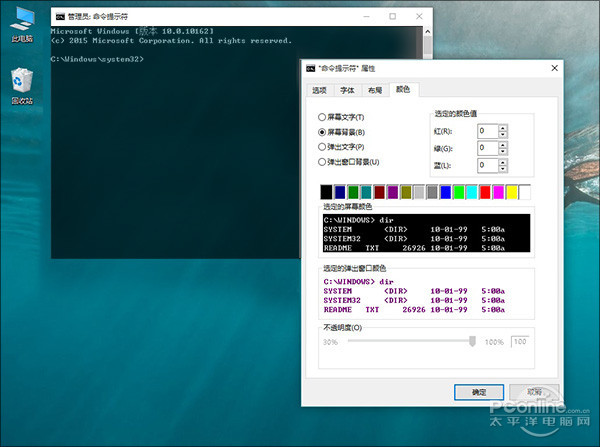Pick the olive color swatch
This screenshot has height=447, width=600.
pos(406,192)
